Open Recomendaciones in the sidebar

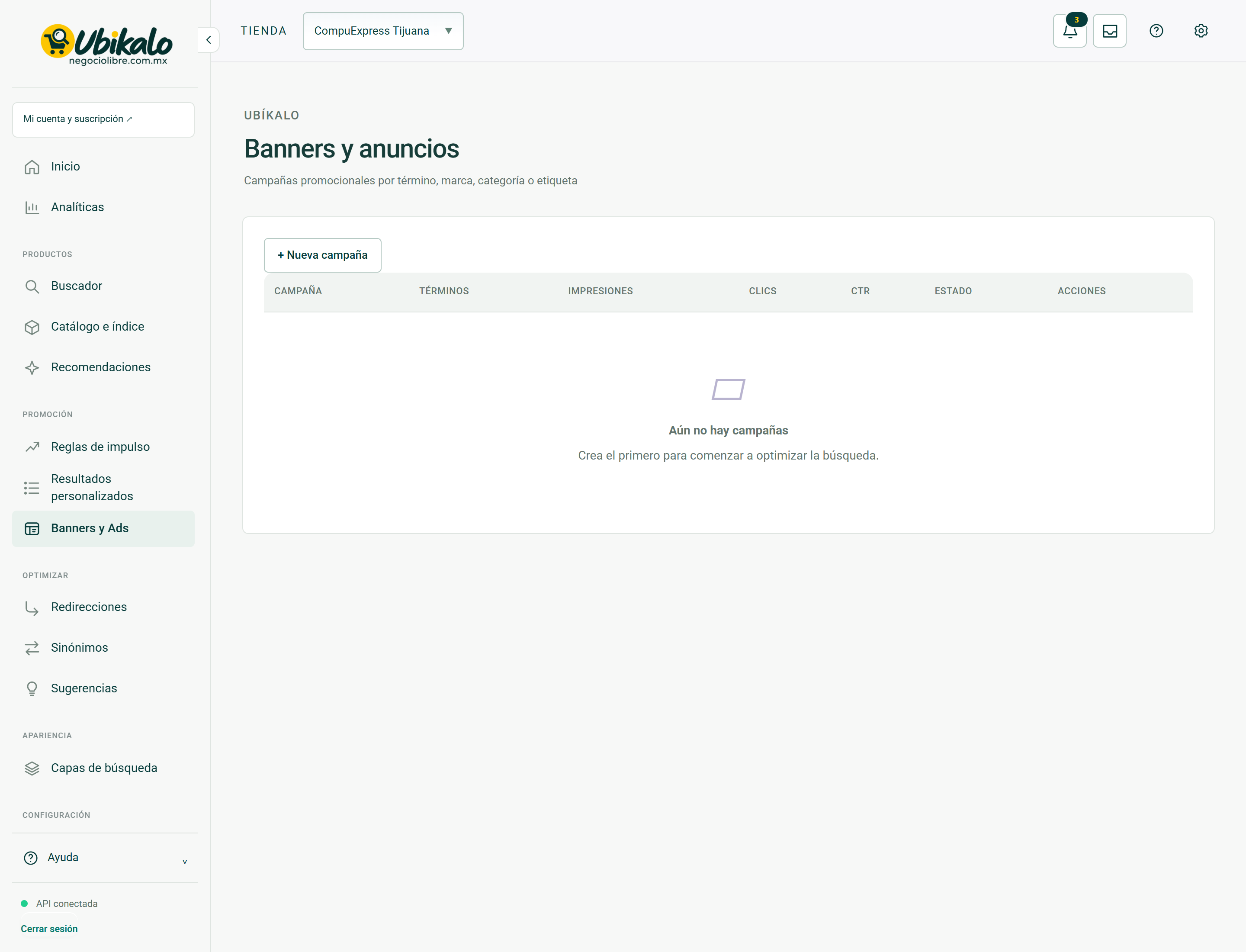point(103,368)
